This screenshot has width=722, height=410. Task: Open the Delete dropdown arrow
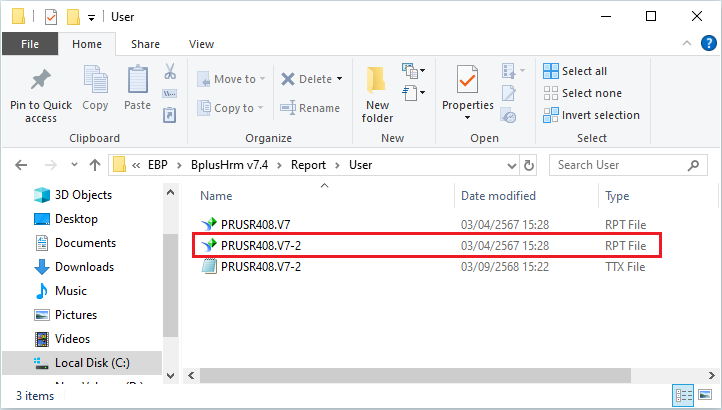point(339,79)
